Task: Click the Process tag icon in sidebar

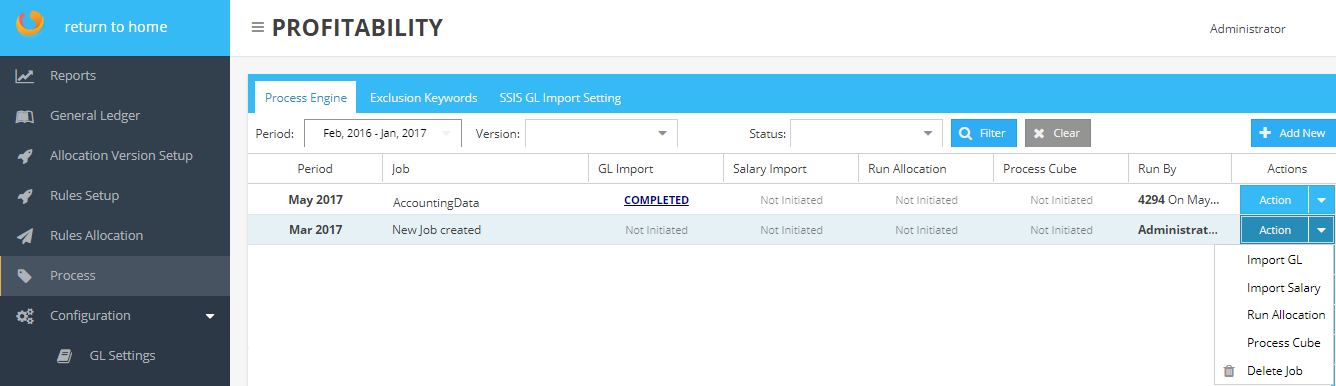Action: pos(26,276)
